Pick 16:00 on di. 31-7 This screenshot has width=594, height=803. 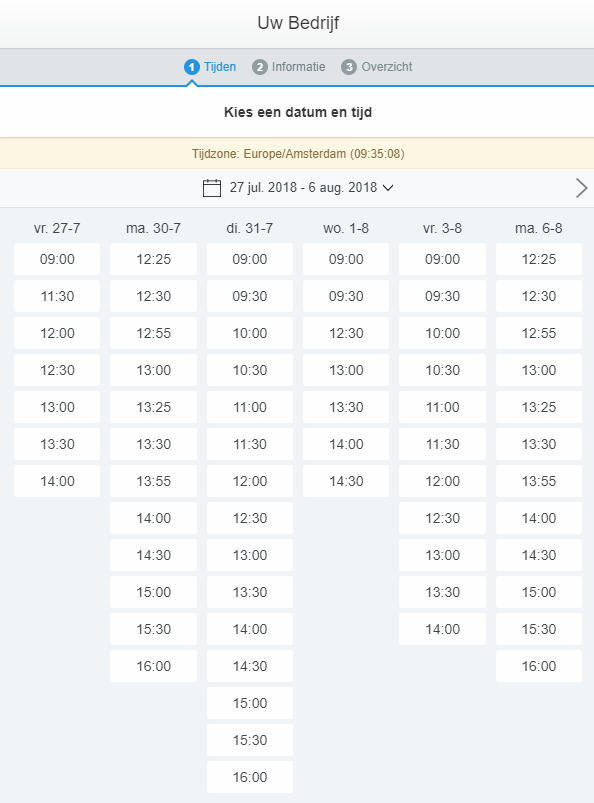(x=250, y=777)
